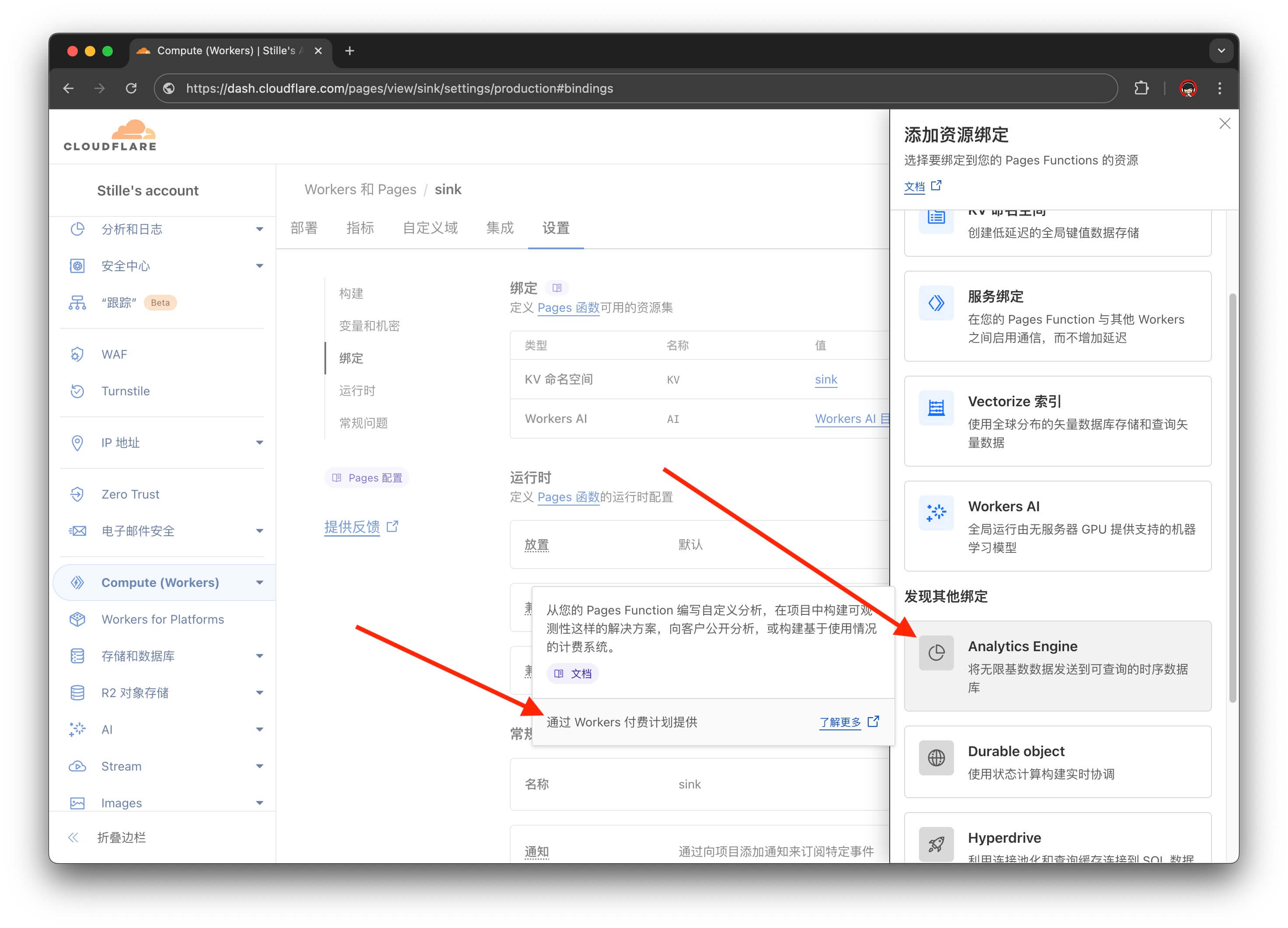Image resolution: width=1288 pixels, height=928 pixels.
Task: Expand the AI sidebar section
Action: click(x=260, y=730)
